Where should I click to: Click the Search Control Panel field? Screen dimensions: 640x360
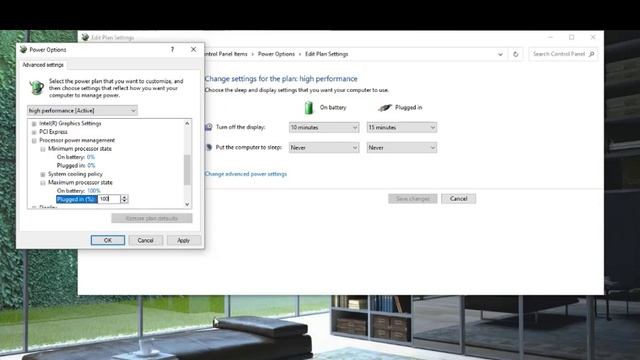point(563,54)
